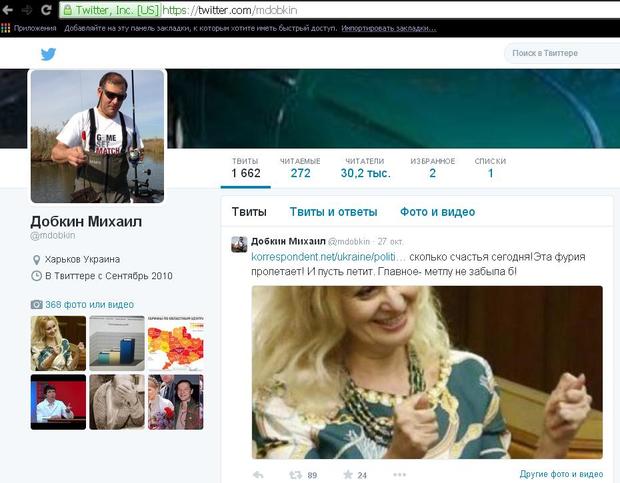The image size is (620, 483).
Task: Open the Фото и видео tab
Action: point(437,212)
